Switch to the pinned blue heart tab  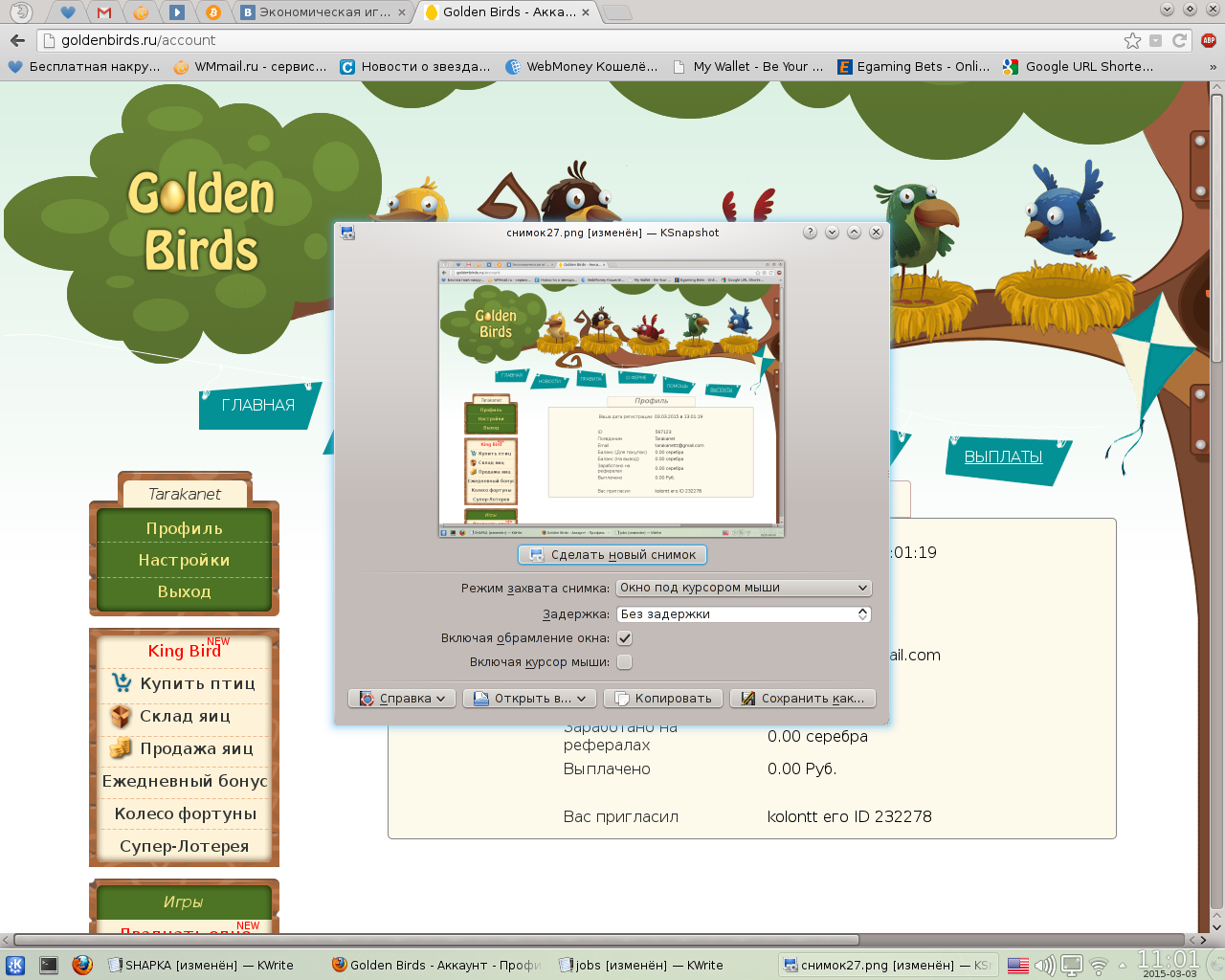pyautogui.click(x=68, y=12)
